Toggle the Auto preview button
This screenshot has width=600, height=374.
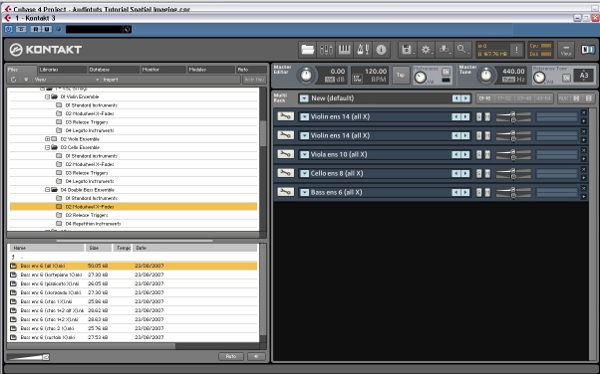pyautogui.click(x=231, y=356)
